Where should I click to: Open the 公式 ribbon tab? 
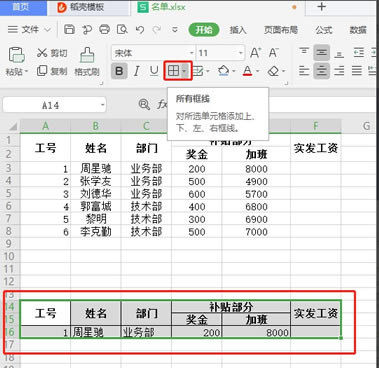(324, 30)
